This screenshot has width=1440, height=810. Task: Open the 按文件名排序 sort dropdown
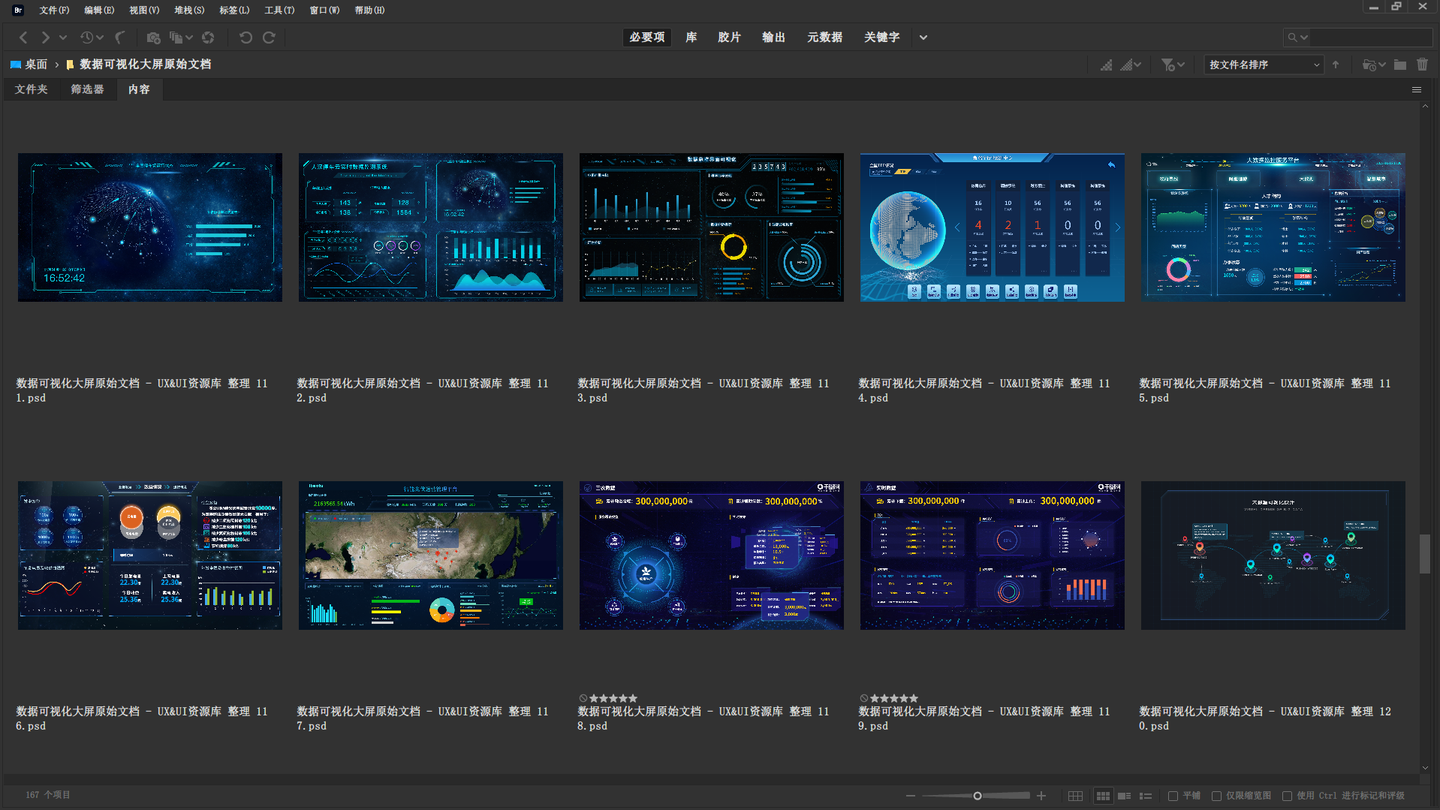1264,65
